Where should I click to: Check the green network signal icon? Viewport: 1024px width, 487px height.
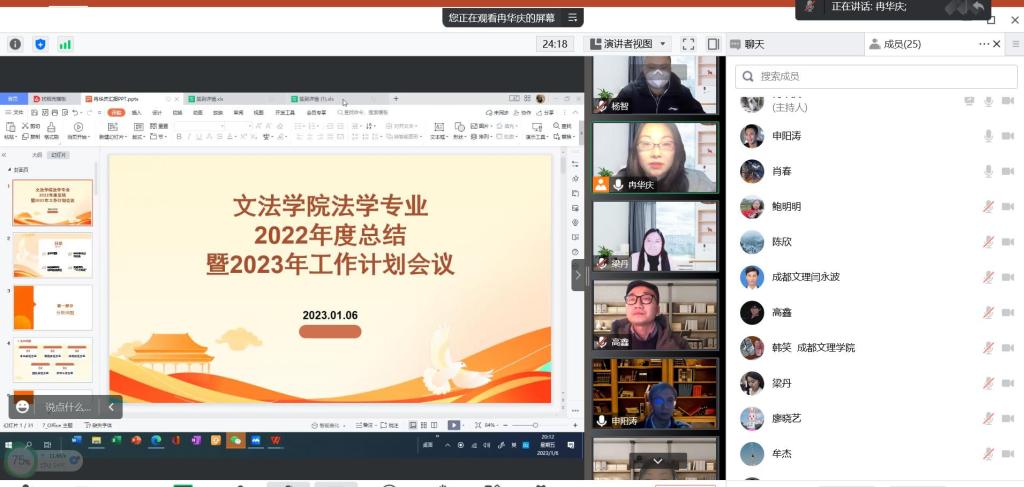coord(65,44)
